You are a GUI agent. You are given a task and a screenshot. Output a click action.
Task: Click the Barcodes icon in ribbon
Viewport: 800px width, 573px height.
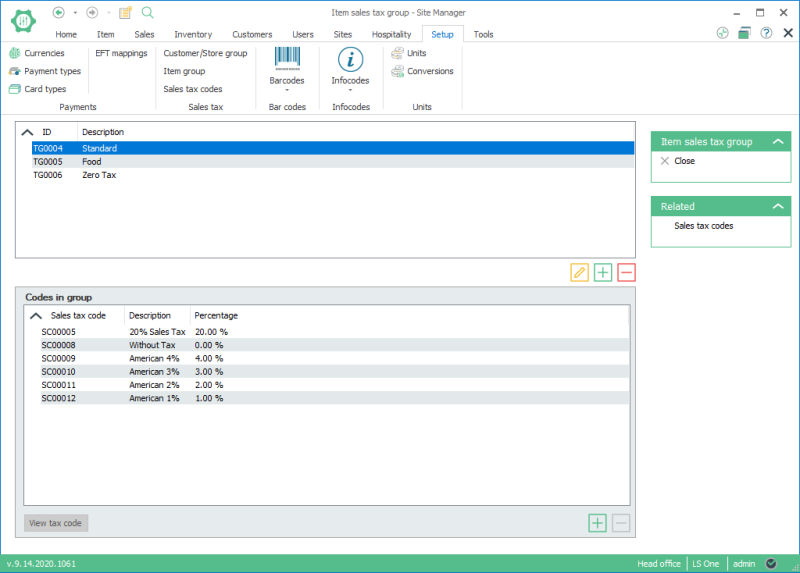coord(287,59)
